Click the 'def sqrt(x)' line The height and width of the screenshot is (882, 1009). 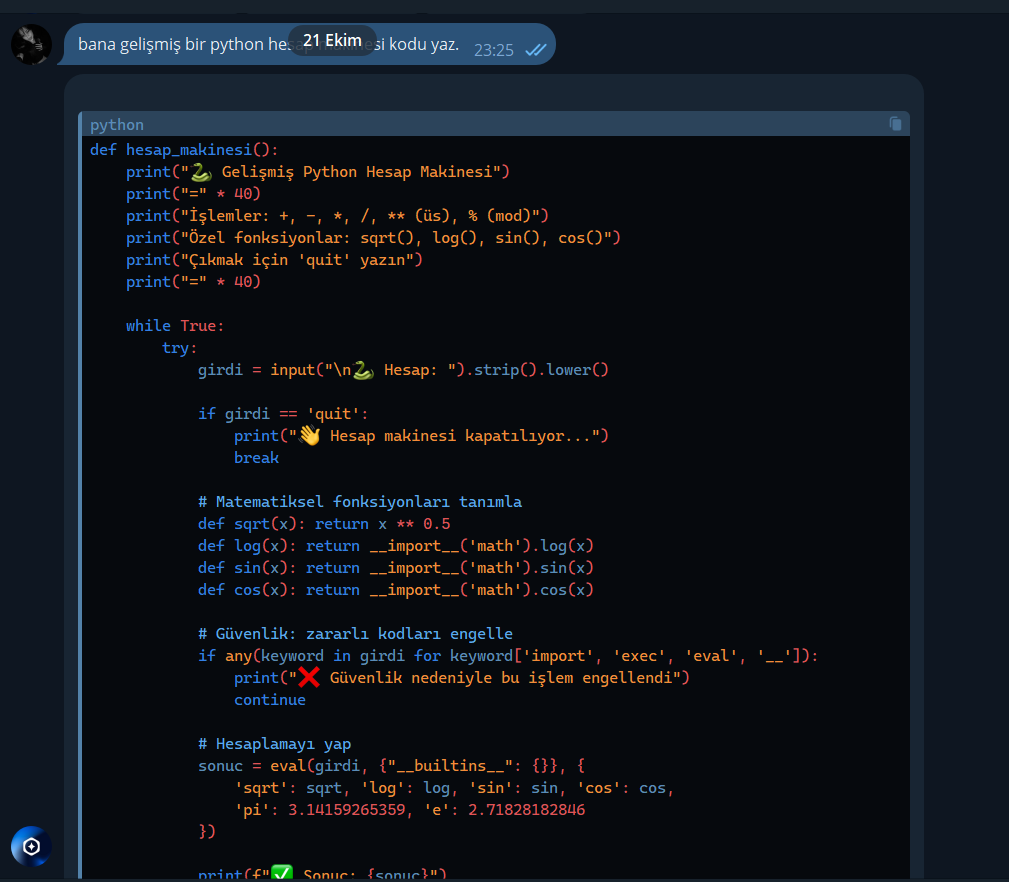point(324,524)
